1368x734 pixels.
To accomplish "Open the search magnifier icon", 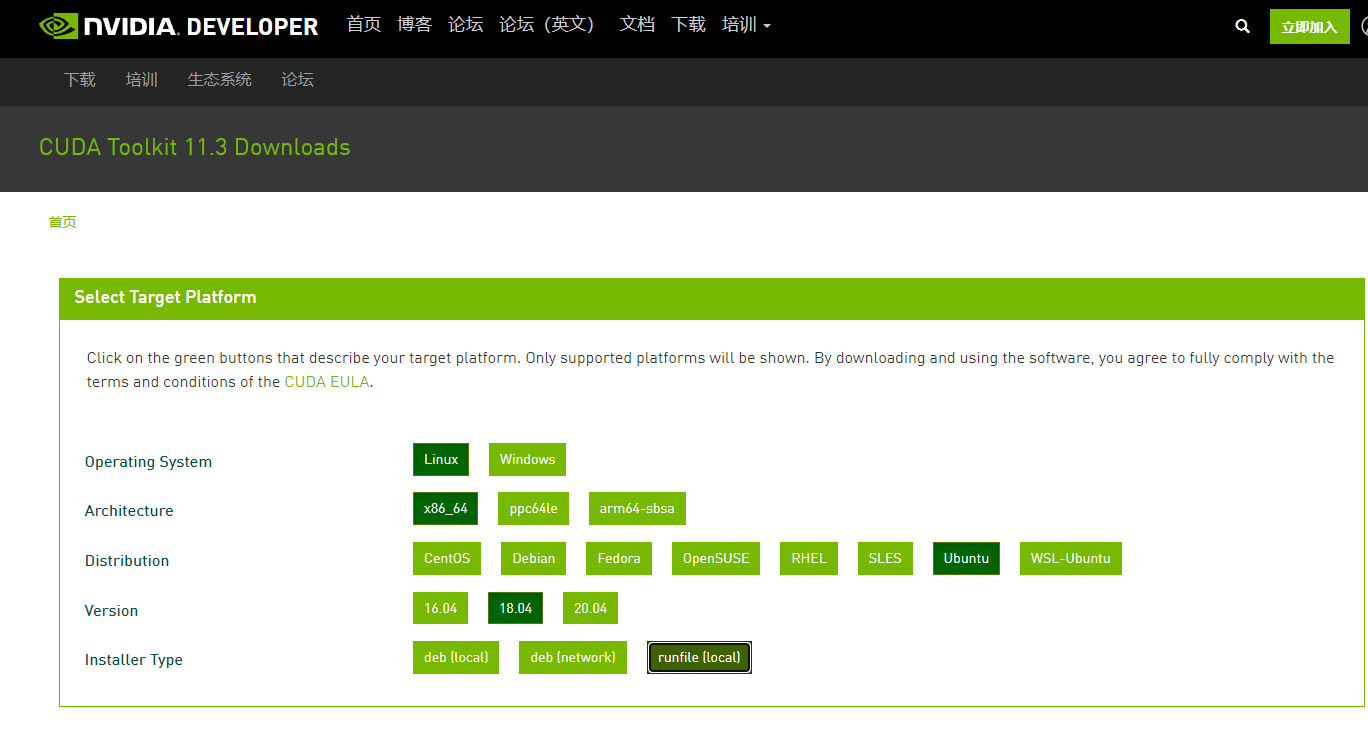I will (x=1242, y=27).
